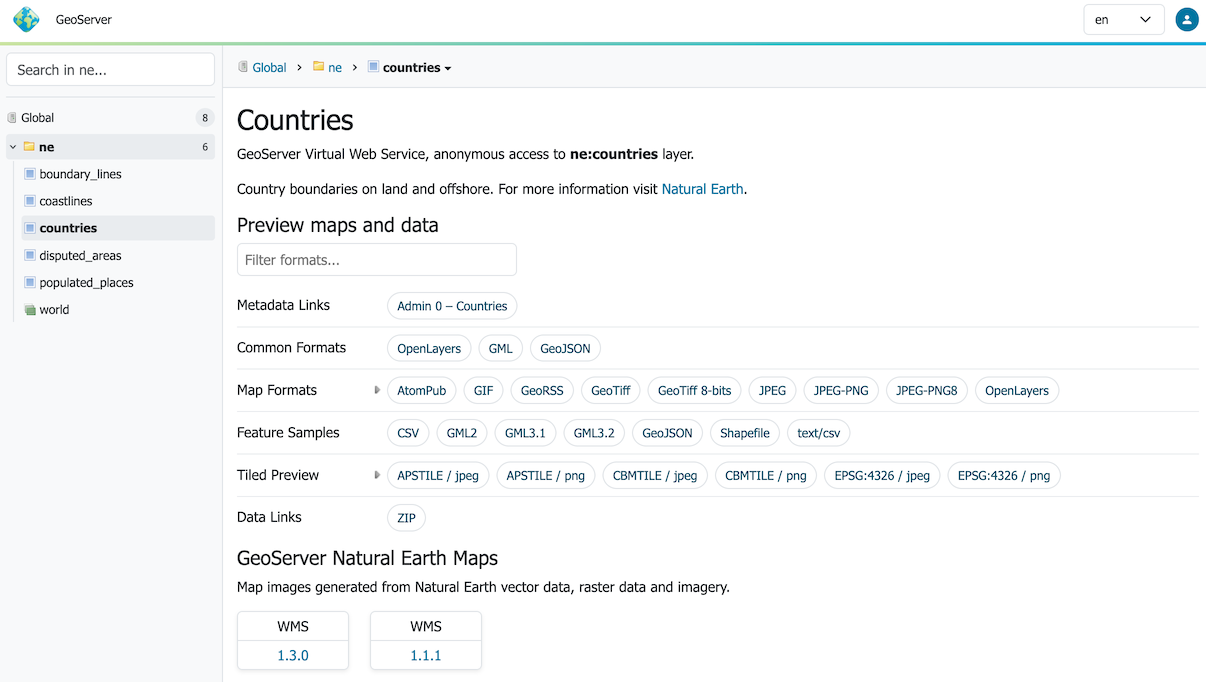The height and width of the screenshot is (682, 1206).
Task: Click the boundary_lines layer icon
Action: point(30,174)
